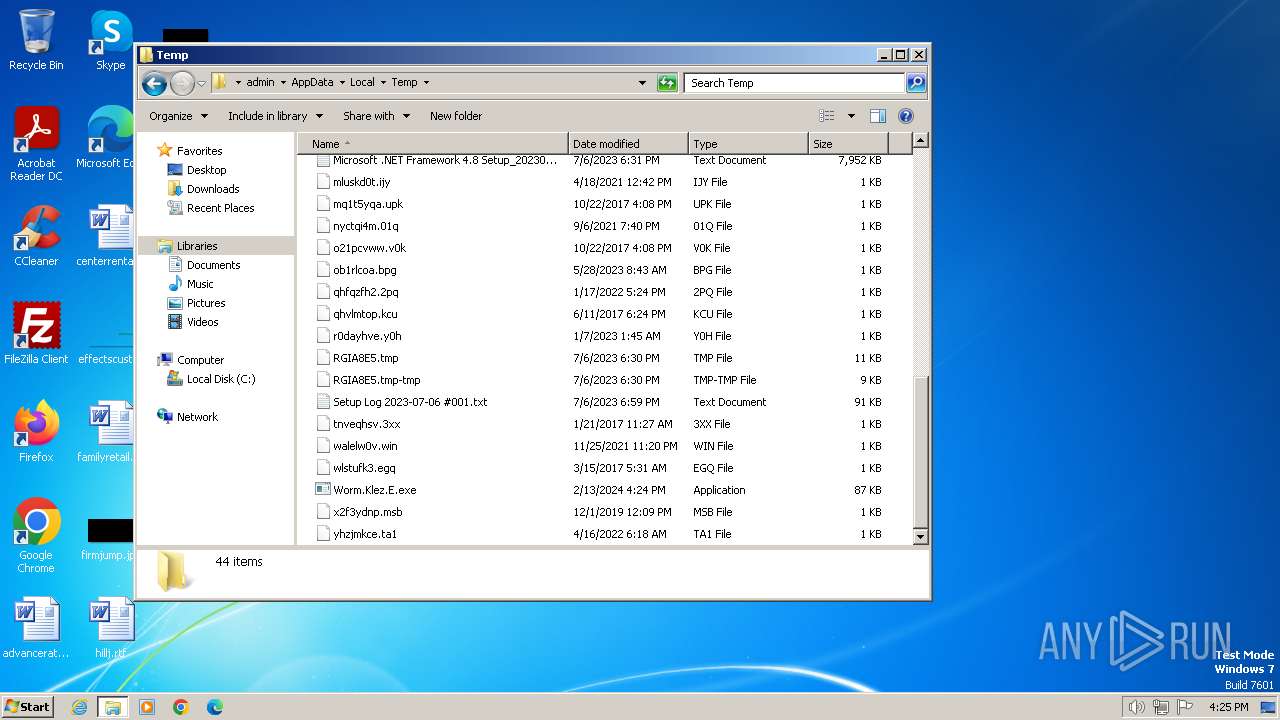1280x720 pixels.
Task: Click the Edge taskbar icon
Action: pyautogui.click(x=214, y=707)
